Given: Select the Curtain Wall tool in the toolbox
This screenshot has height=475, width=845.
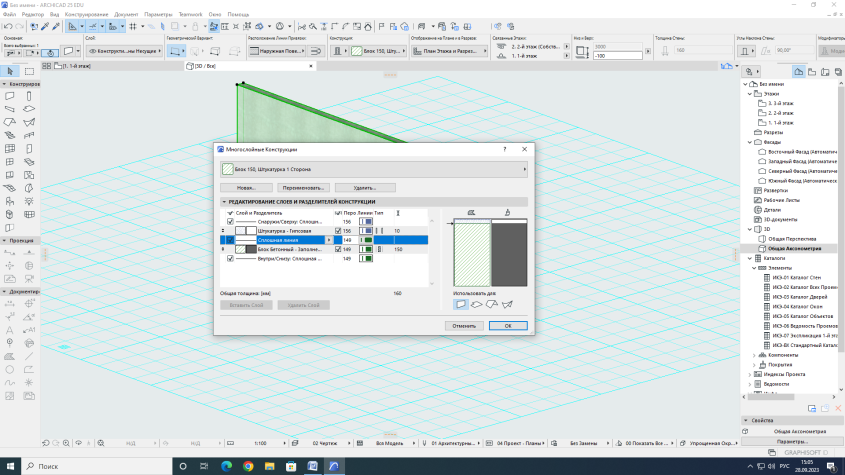Looking at the screenshot, I should 10,148.
